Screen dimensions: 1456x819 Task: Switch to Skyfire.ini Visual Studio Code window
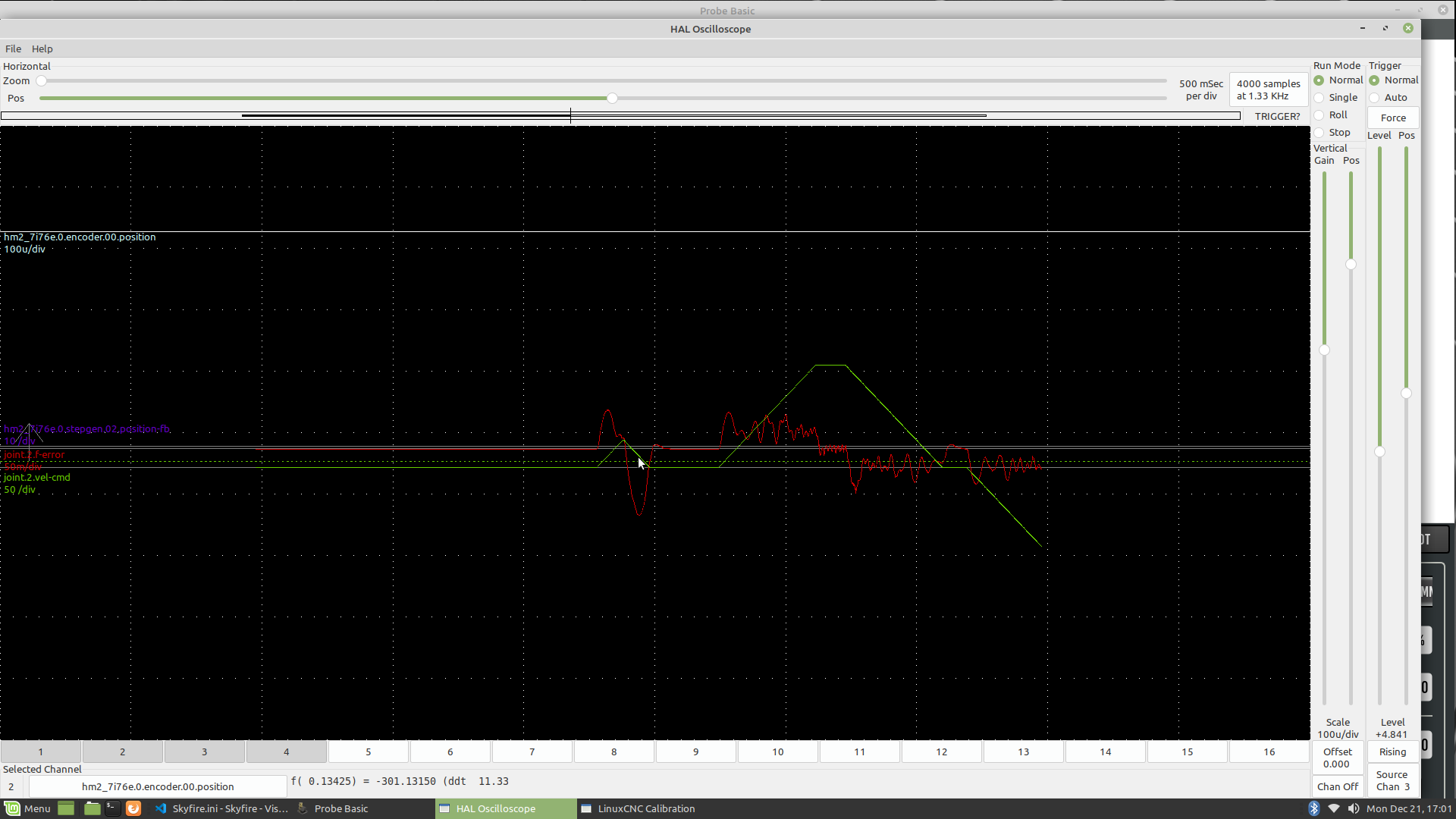click(x=221, y=808)
